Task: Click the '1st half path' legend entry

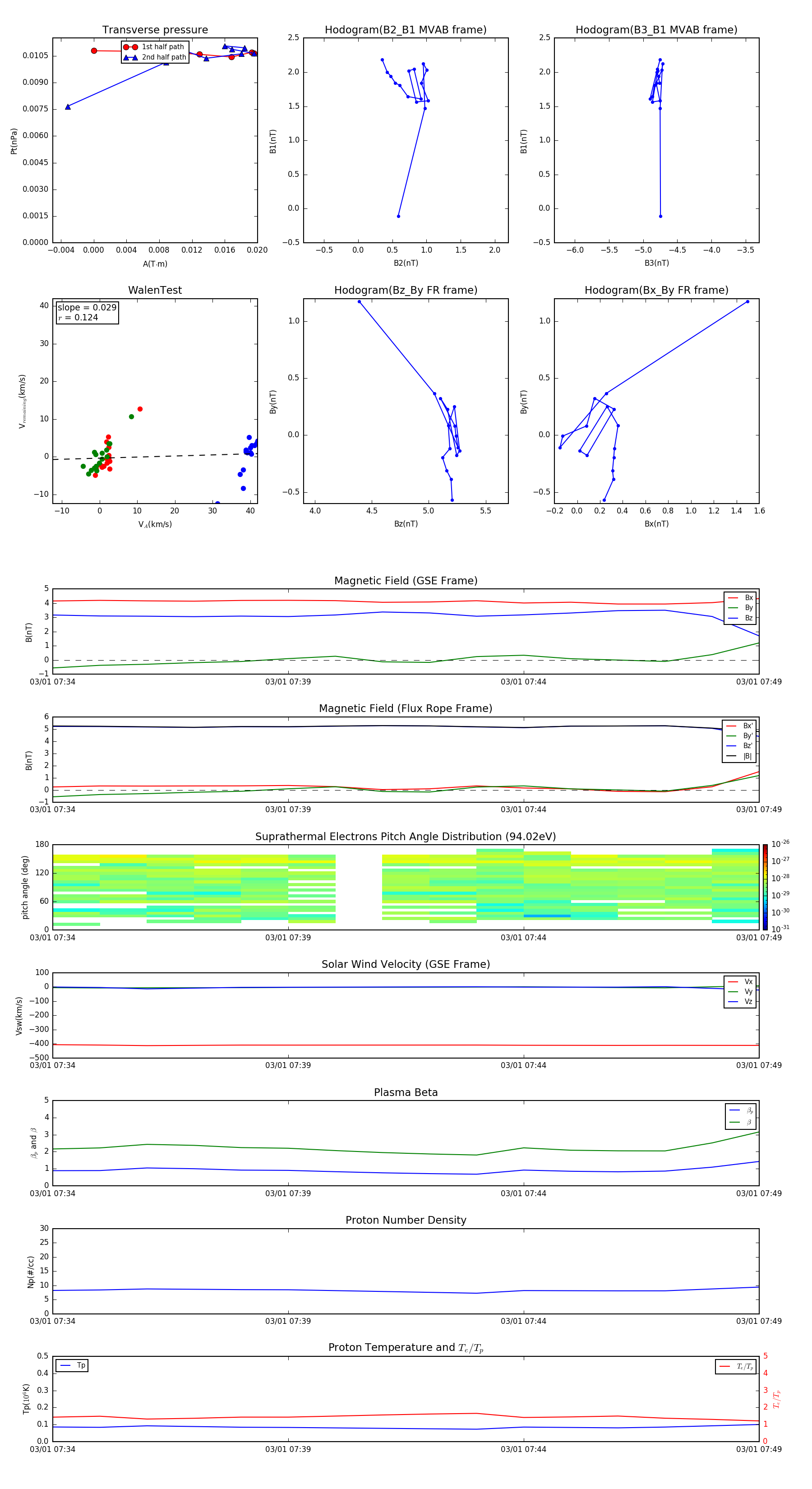Action: (155, 47)
